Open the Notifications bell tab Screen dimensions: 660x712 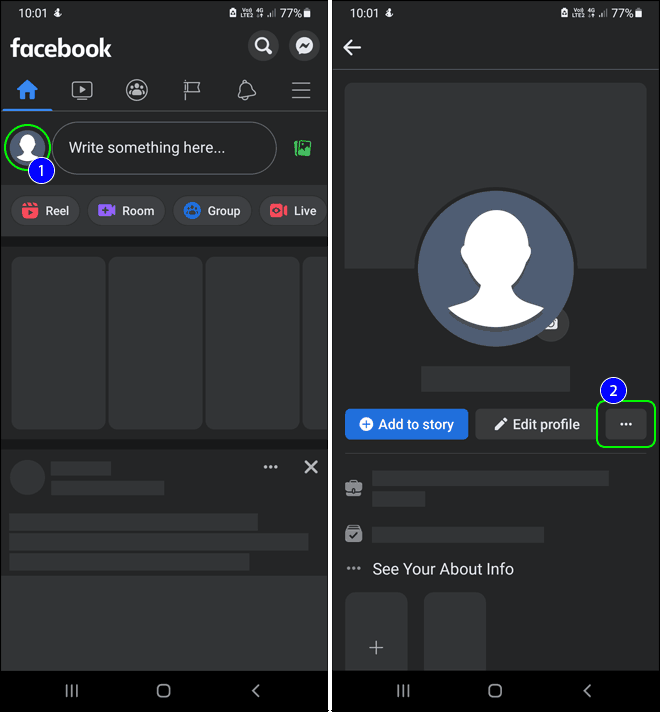click(247, 90)
